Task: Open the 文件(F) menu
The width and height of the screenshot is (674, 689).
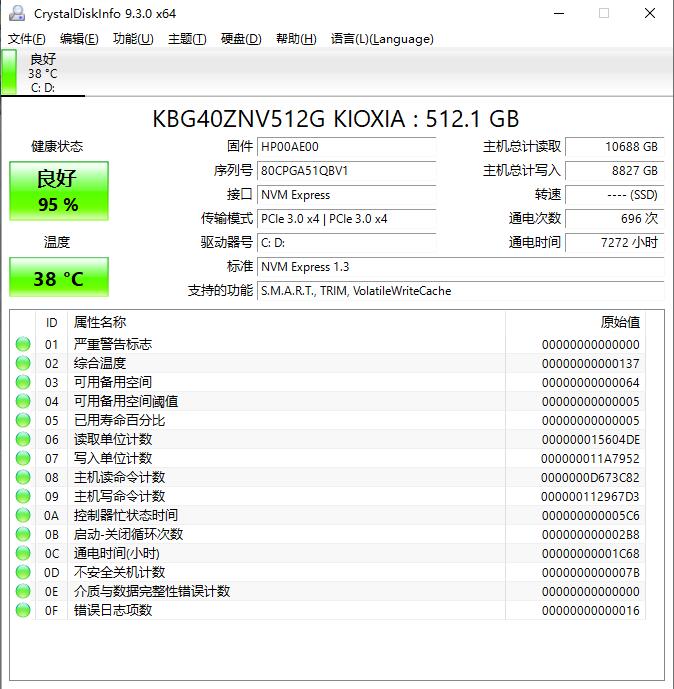Action: tap(26, 39)
